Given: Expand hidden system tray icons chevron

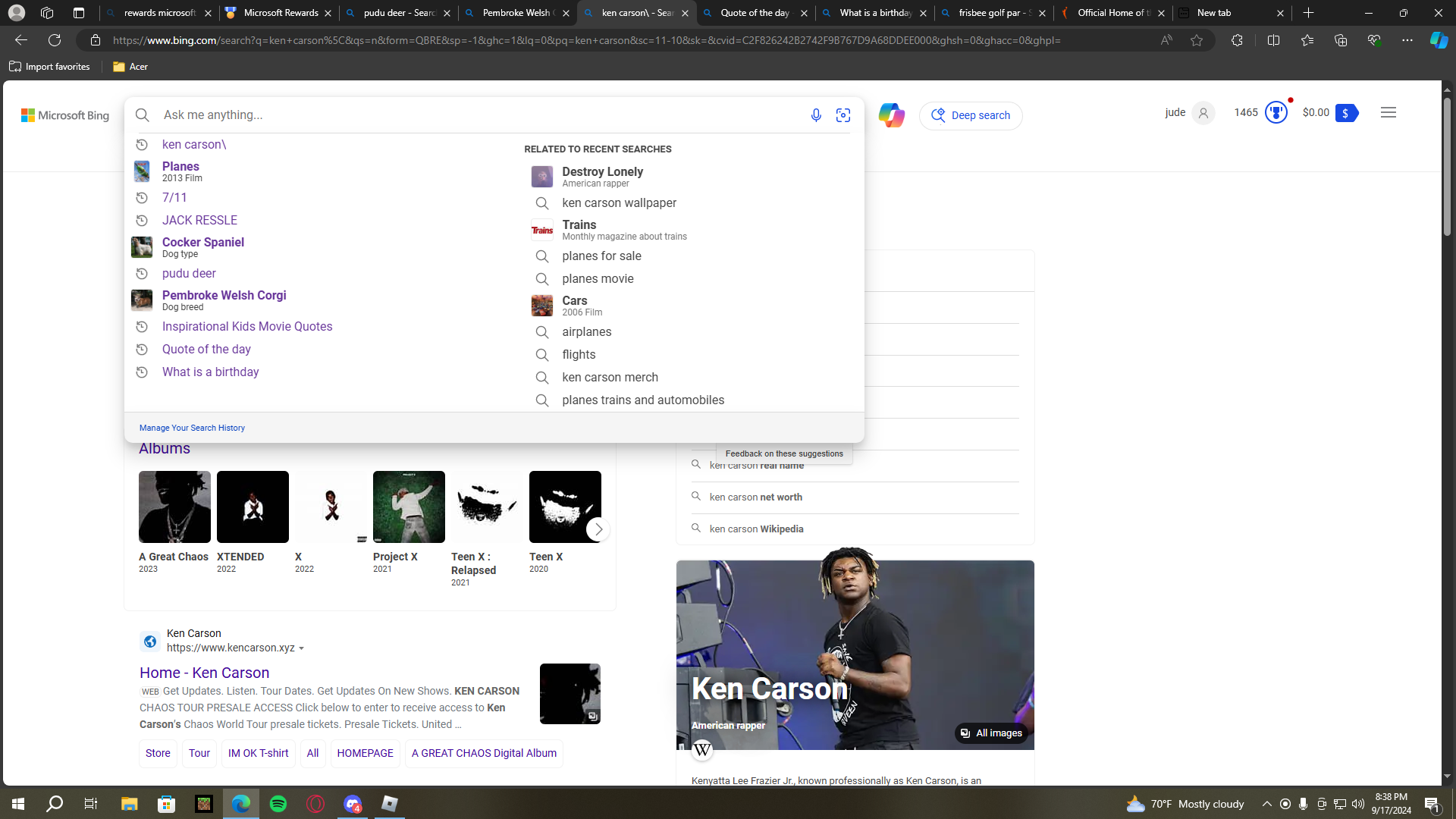Looking at the screenshot, I should (1266, 804).
